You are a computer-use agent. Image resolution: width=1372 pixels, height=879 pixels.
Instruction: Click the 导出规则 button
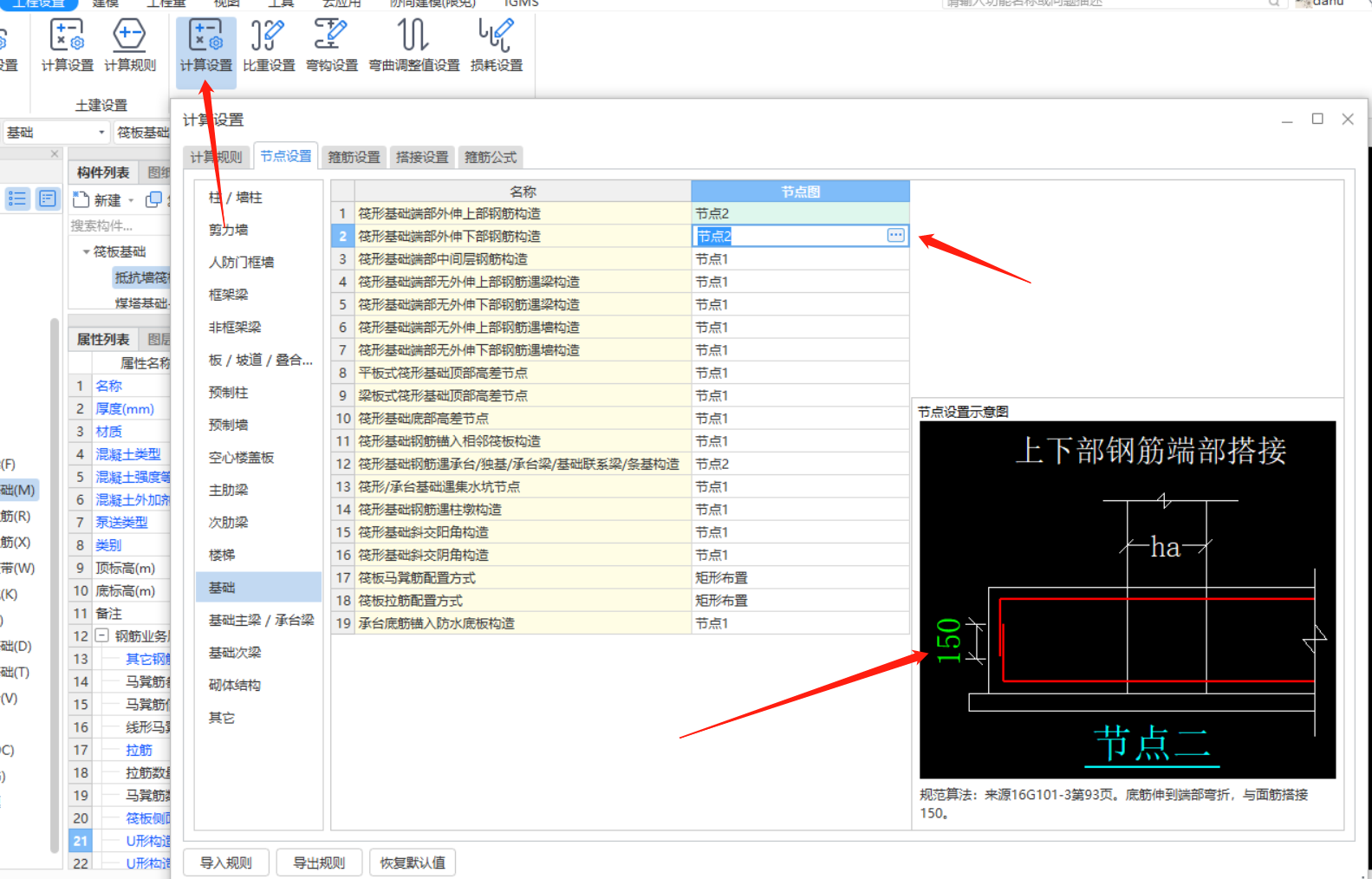click(319, 863)
